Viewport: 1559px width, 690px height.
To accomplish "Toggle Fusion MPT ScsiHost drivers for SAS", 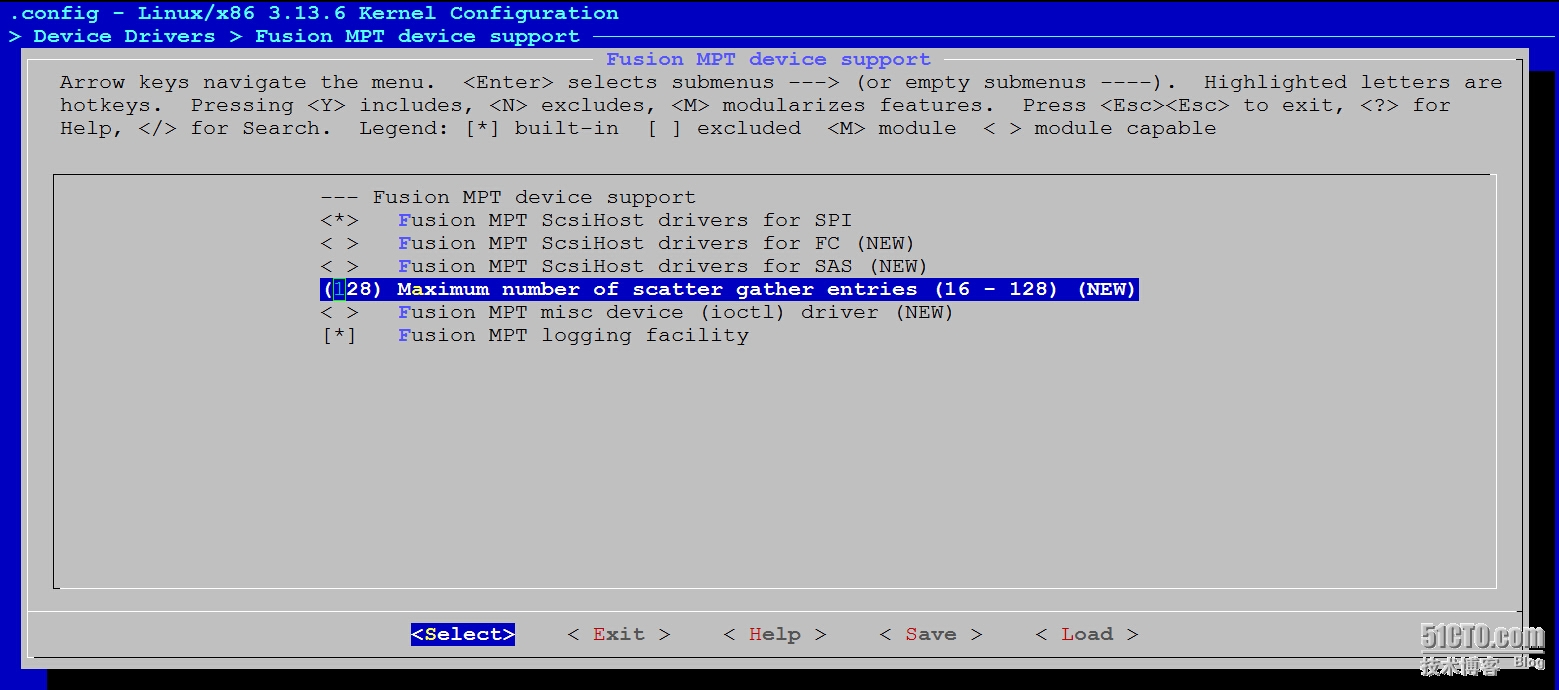I will 624,266.
